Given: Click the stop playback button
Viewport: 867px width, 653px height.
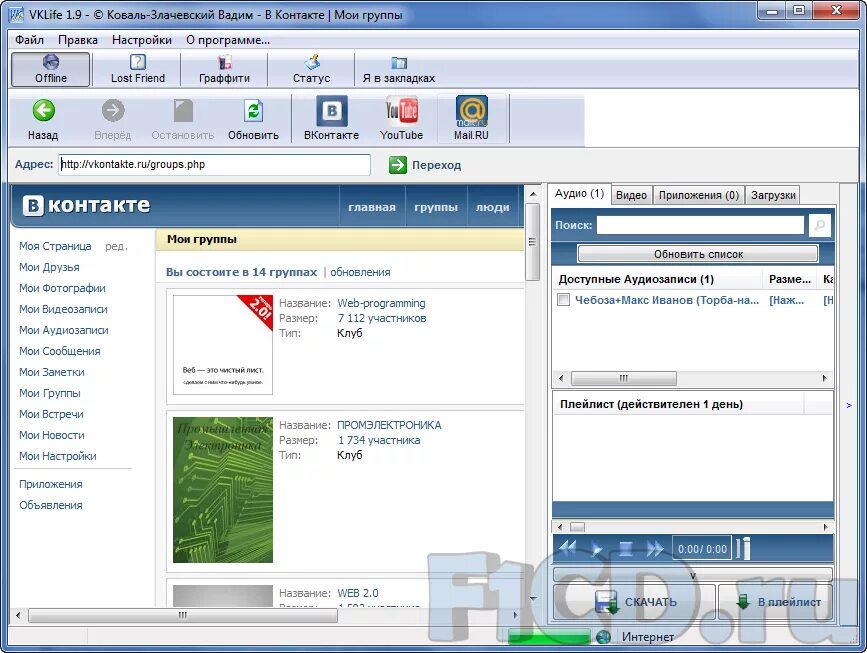Looking at the screenshot, I should click(x=625, y=548).
